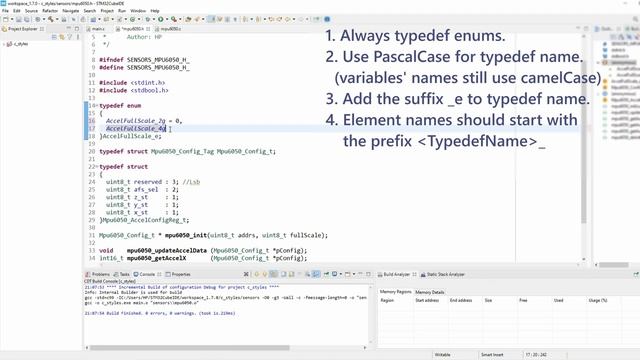Click the Save icon in main toolbar

(19, 19)
